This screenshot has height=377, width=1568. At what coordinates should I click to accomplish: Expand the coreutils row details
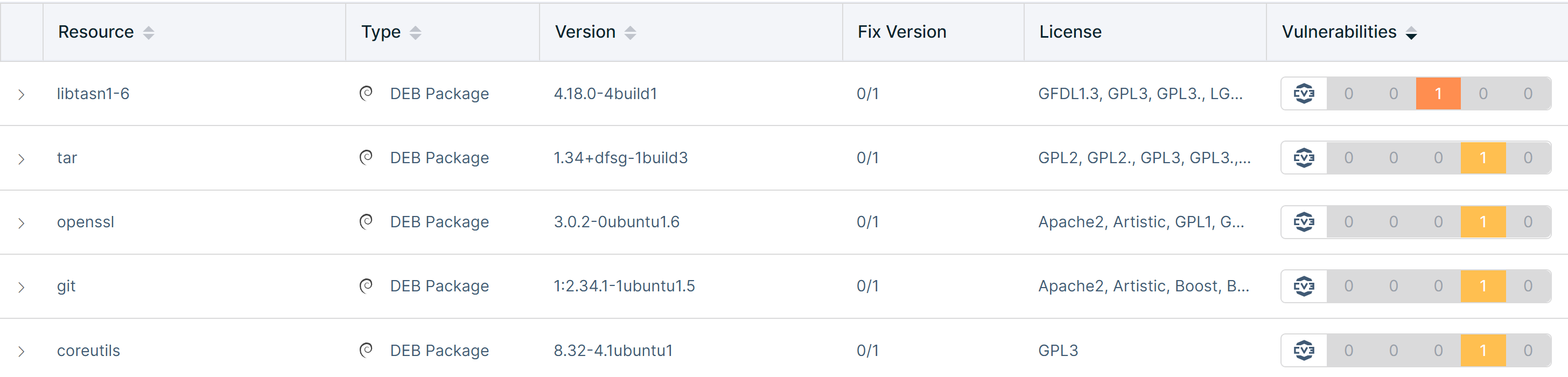coord(22,350)
